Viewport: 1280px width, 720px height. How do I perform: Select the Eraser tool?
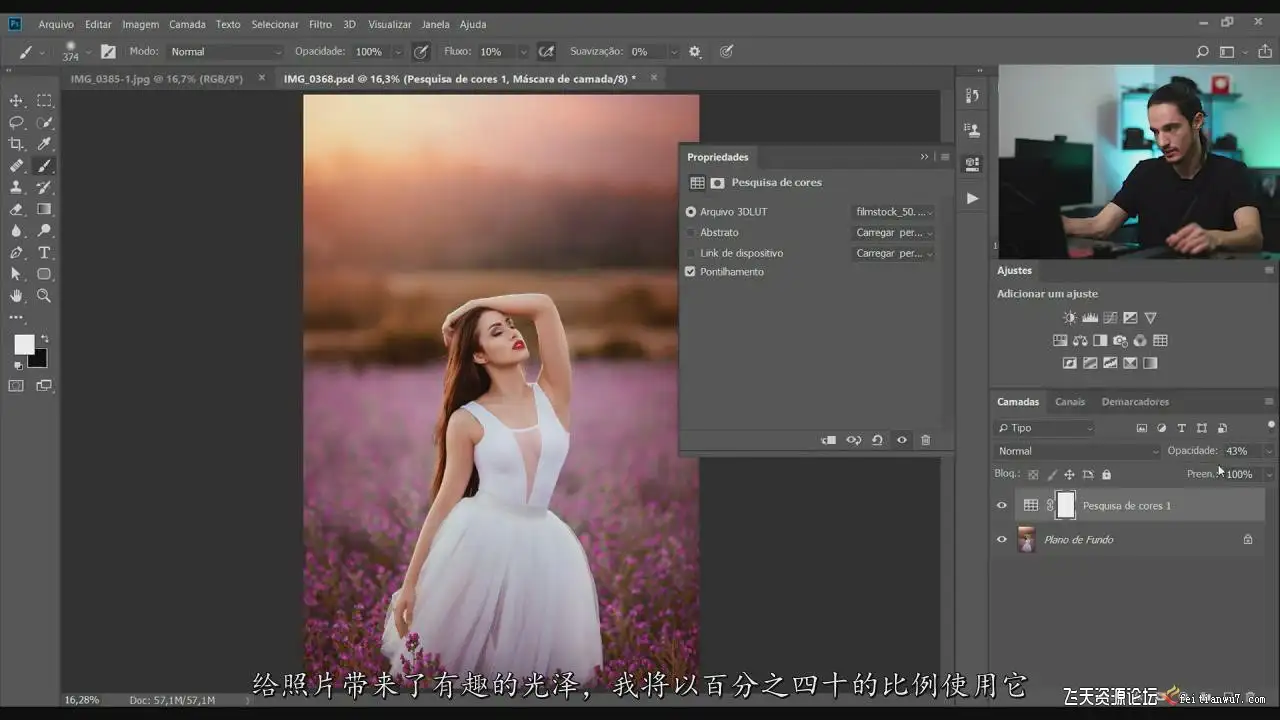16,210
